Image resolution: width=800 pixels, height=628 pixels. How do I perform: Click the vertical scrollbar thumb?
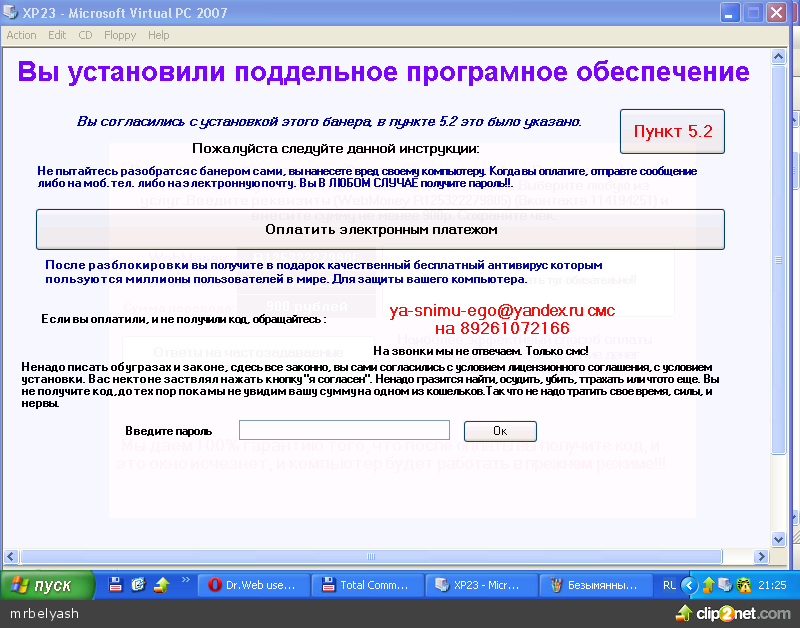pyautogui.click(x=778, y=259)
